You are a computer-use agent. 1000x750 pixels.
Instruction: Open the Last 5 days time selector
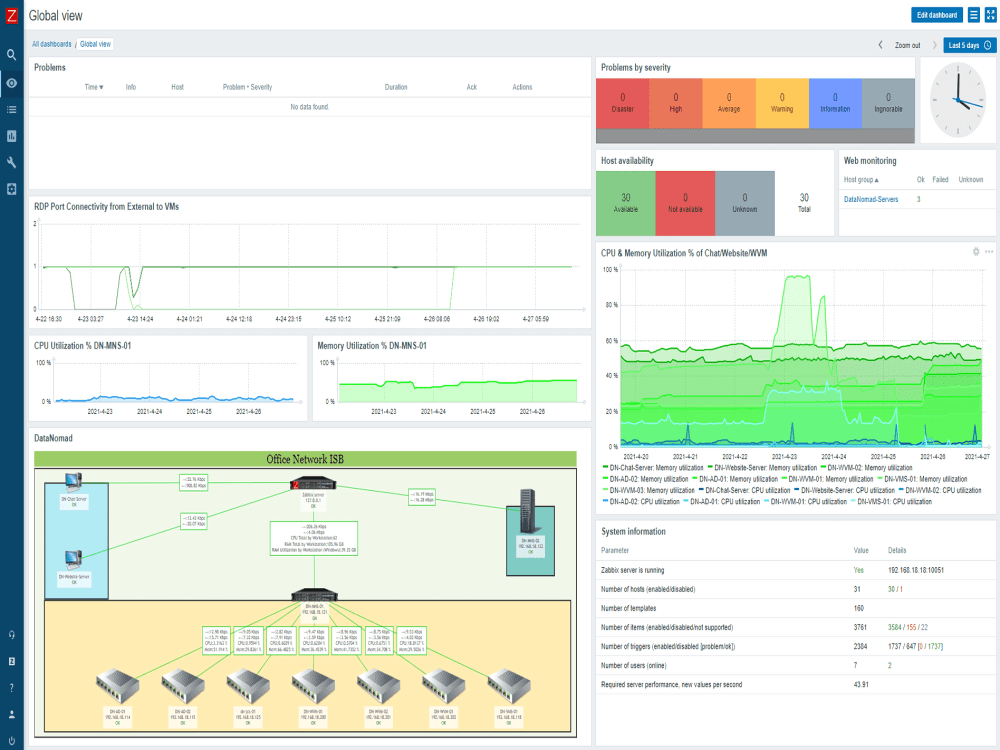pos(966,45)
